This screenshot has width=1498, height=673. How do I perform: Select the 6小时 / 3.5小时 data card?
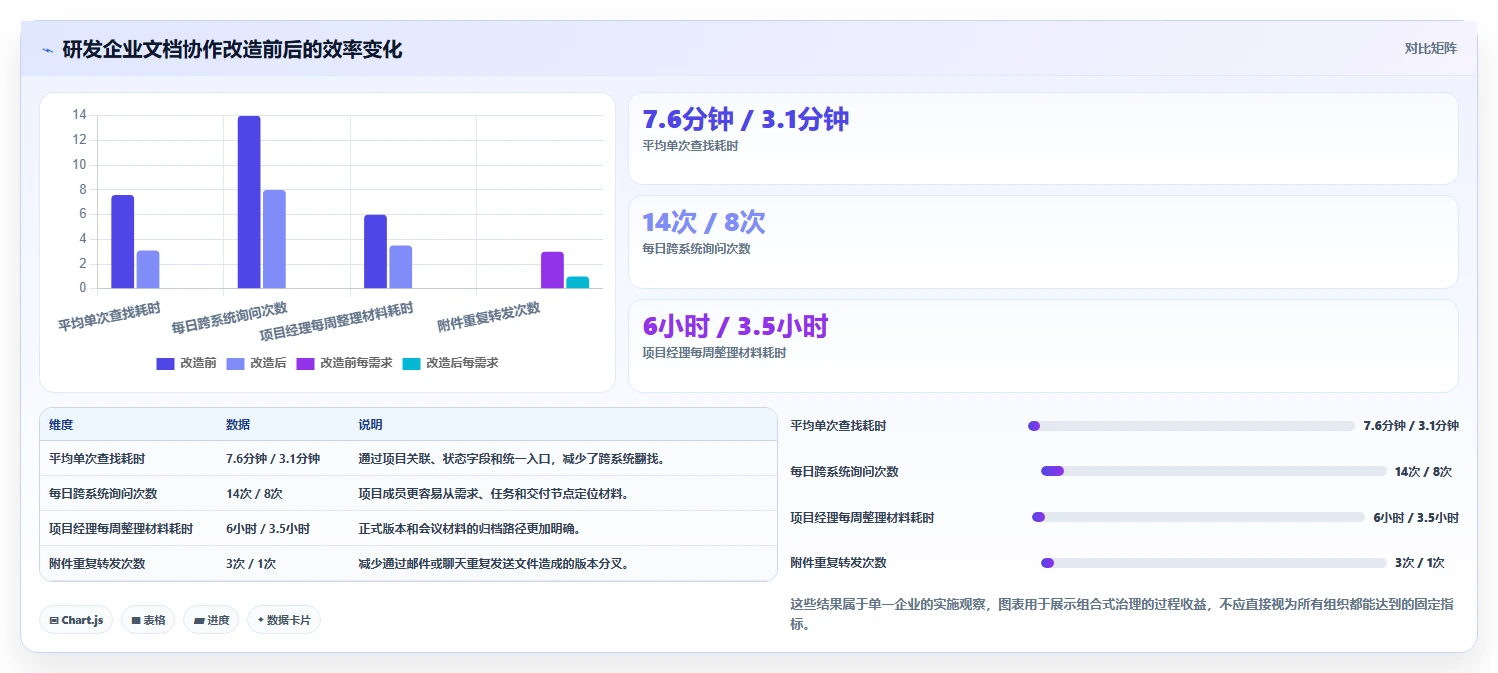click(1043, 346)
